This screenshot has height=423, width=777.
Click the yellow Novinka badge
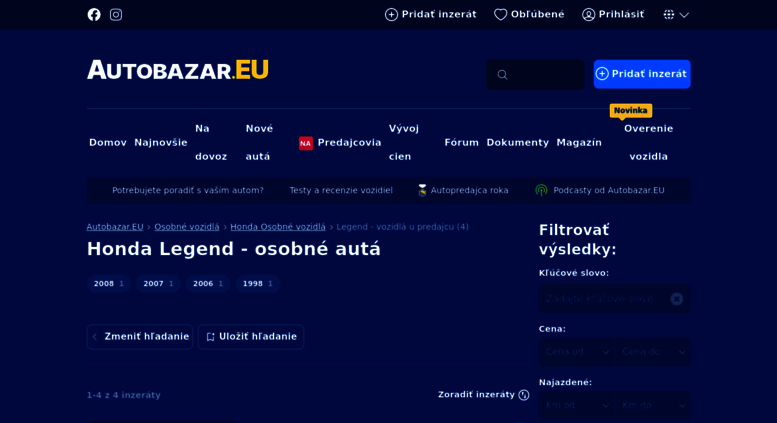point(630,110)
